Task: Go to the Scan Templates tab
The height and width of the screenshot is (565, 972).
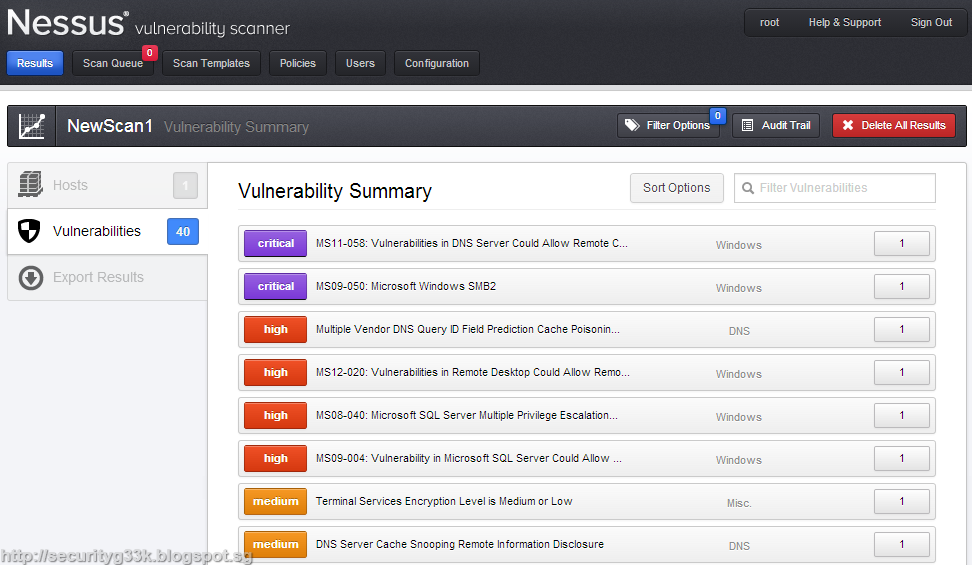Action: (x=211, y=63)
